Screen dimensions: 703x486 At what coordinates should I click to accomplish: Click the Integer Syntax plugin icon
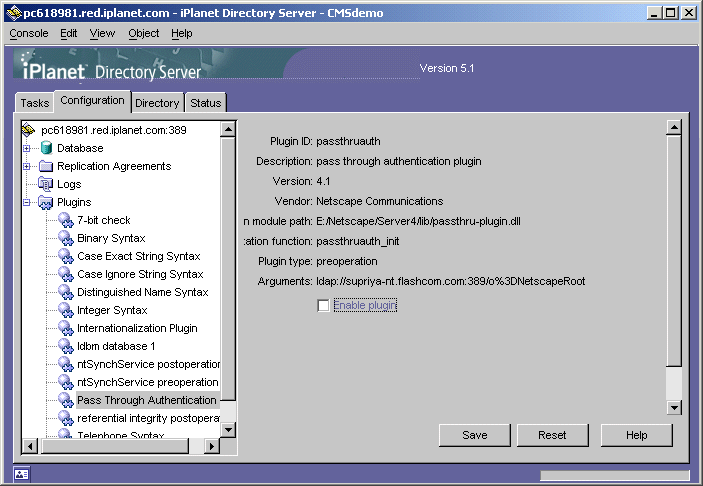66,310
